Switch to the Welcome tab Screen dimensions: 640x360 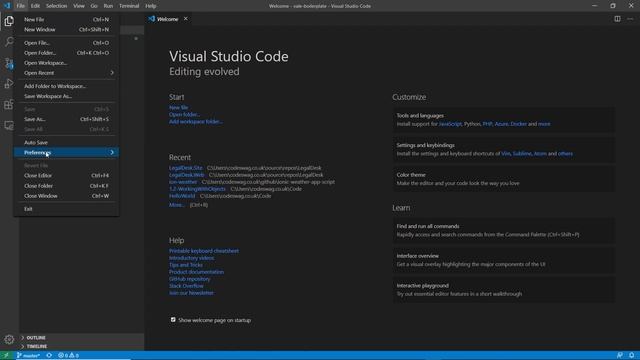(x=168, y=19)
